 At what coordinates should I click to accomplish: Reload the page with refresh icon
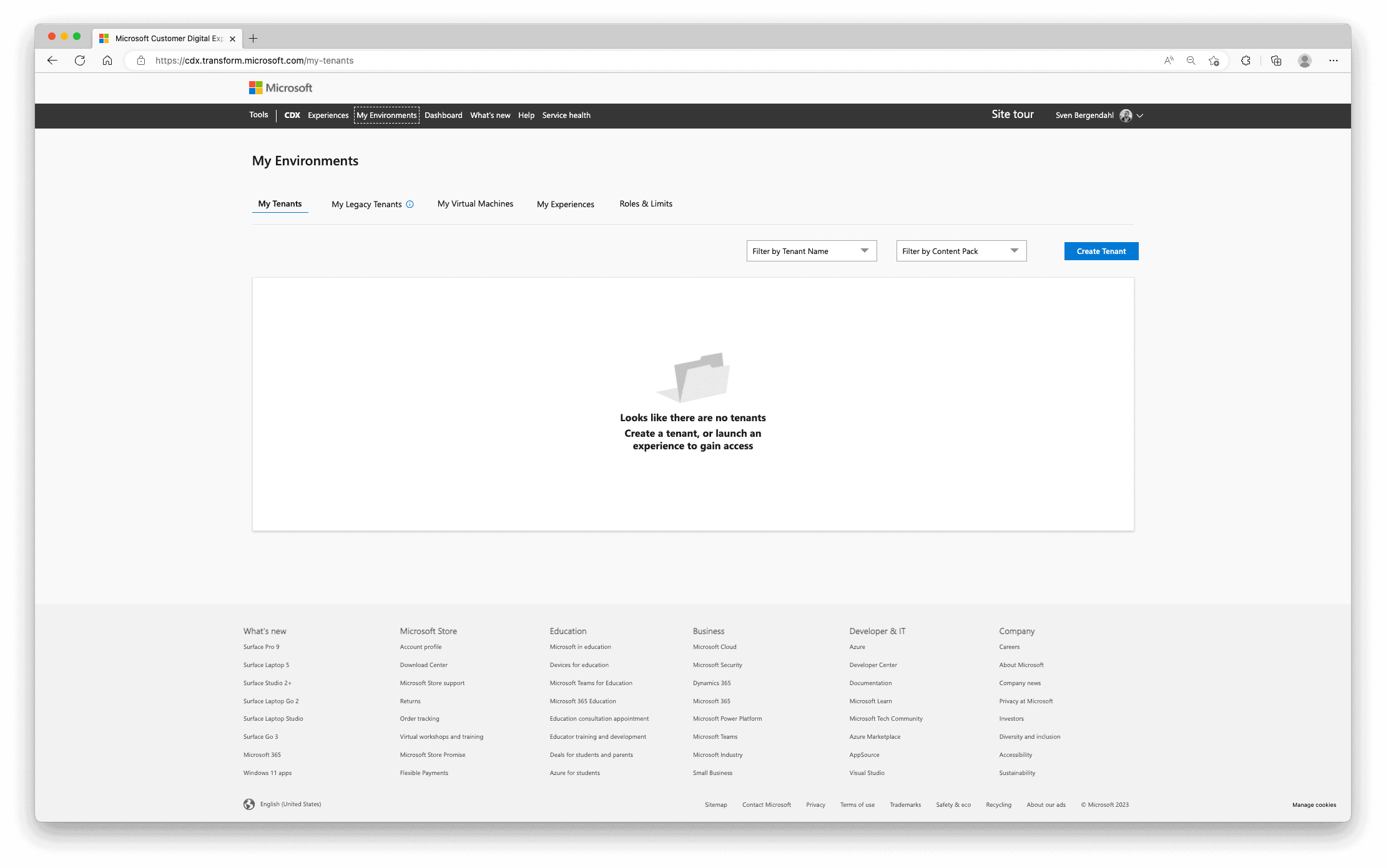(80, 61)
